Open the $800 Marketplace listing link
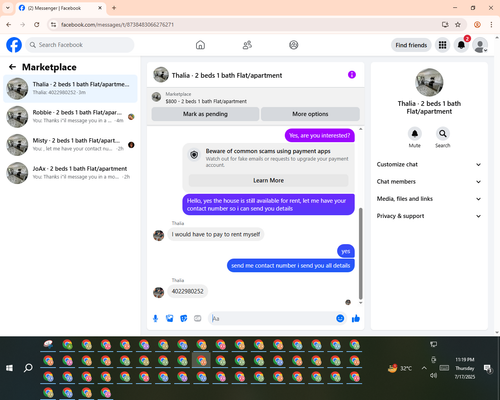The width and height of the screenshot is (500, 400). coord(206,101)
